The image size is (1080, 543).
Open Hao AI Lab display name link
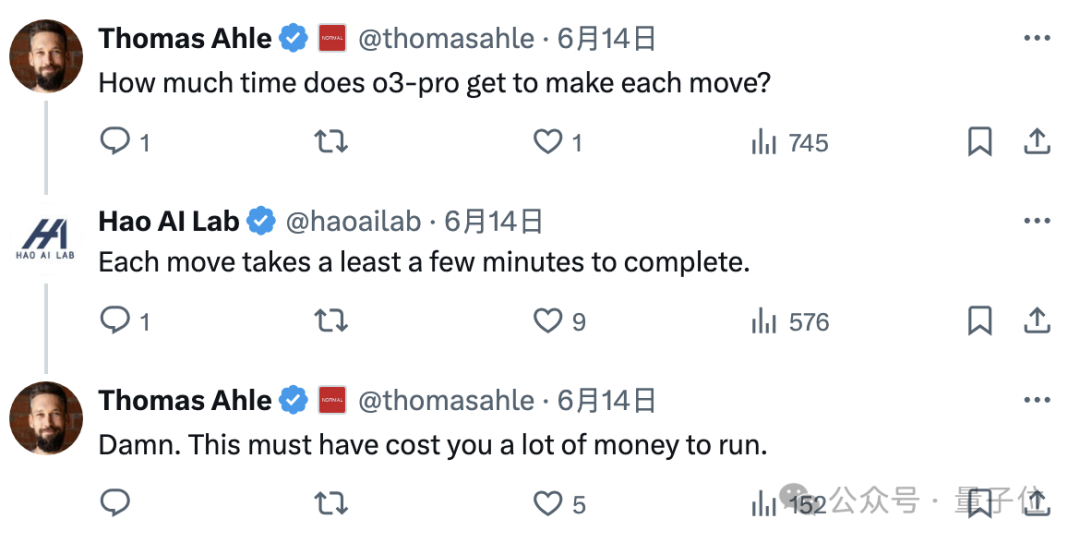(x=168, y=220)
